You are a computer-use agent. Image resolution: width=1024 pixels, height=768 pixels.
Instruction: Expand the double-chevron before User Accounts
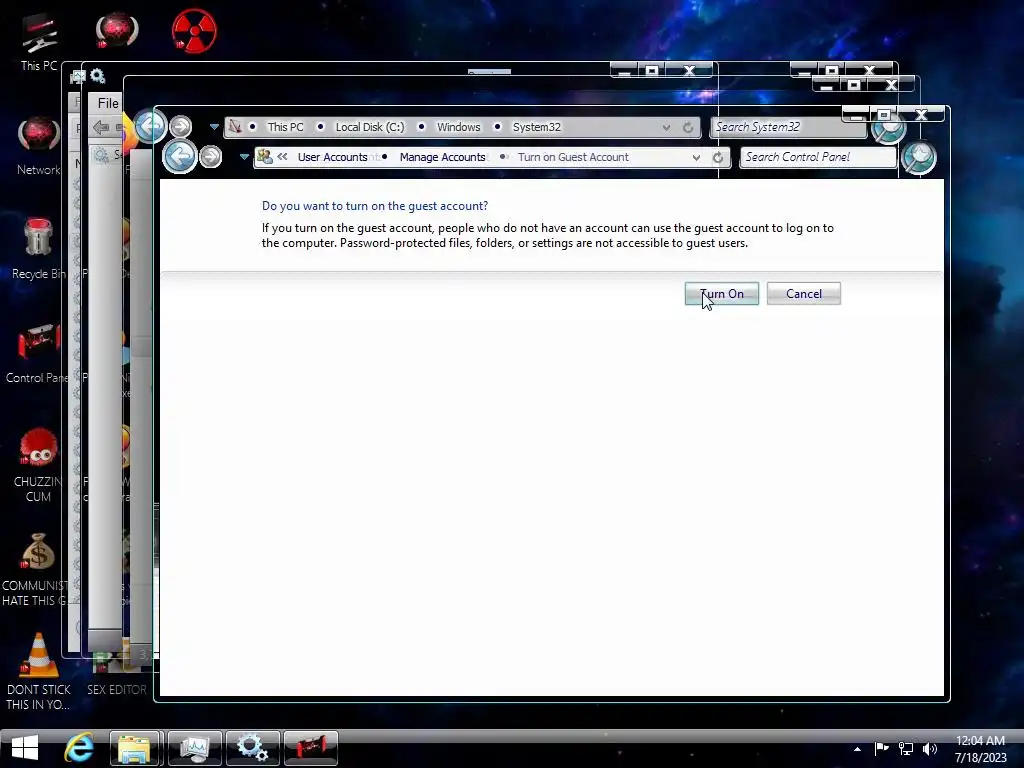pos(282,157)
